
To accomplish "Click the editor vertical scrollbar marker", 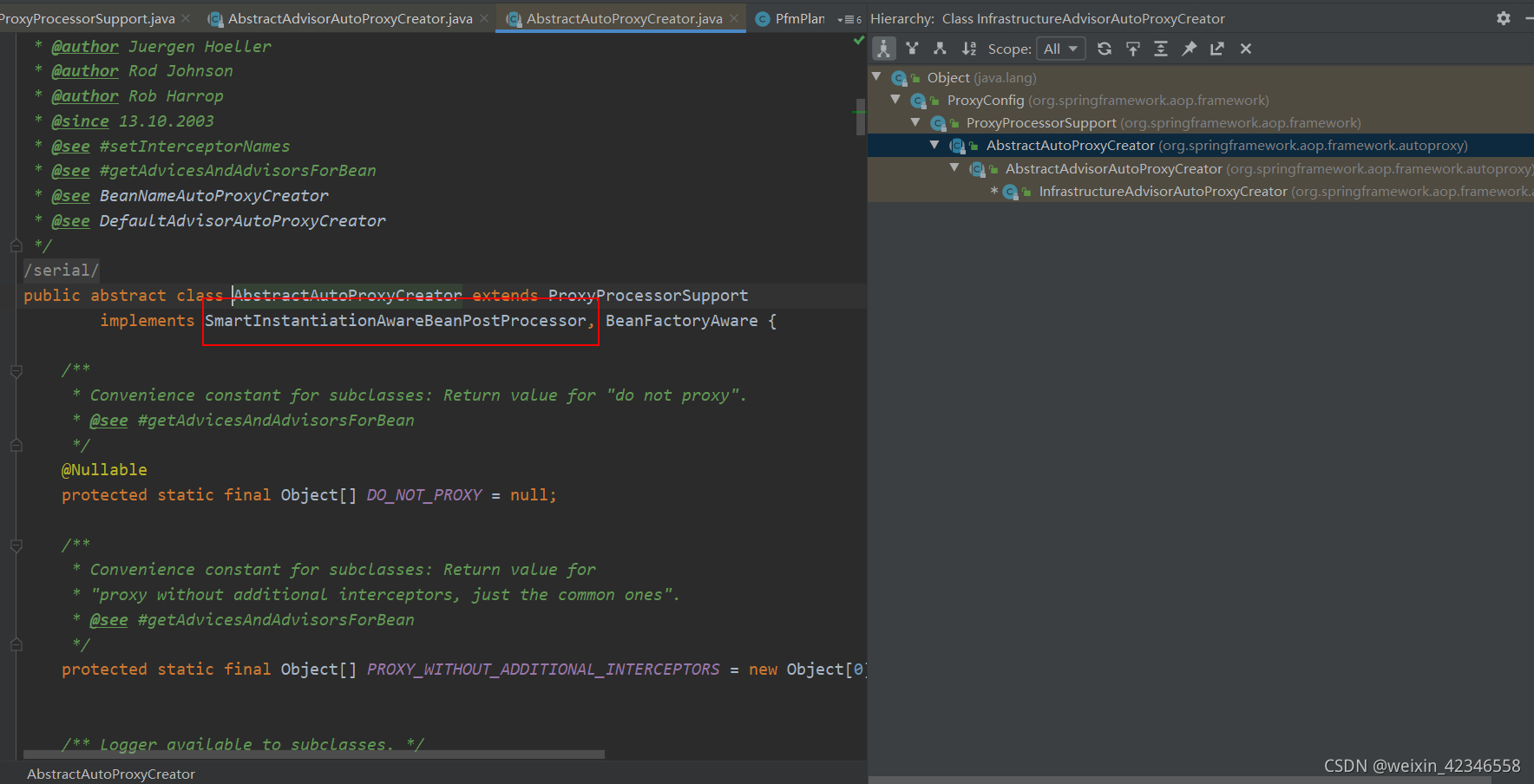I will (860, 117).
